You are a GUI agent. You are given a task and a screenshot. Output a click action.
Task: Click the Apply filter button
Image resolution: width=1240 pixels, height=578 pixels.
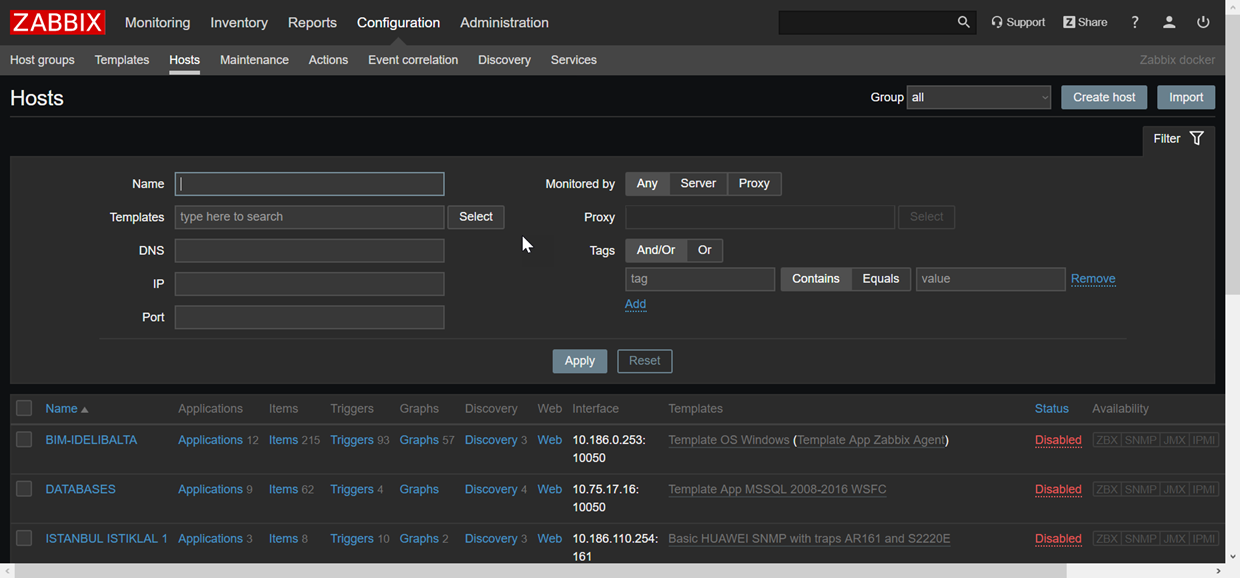579,361
